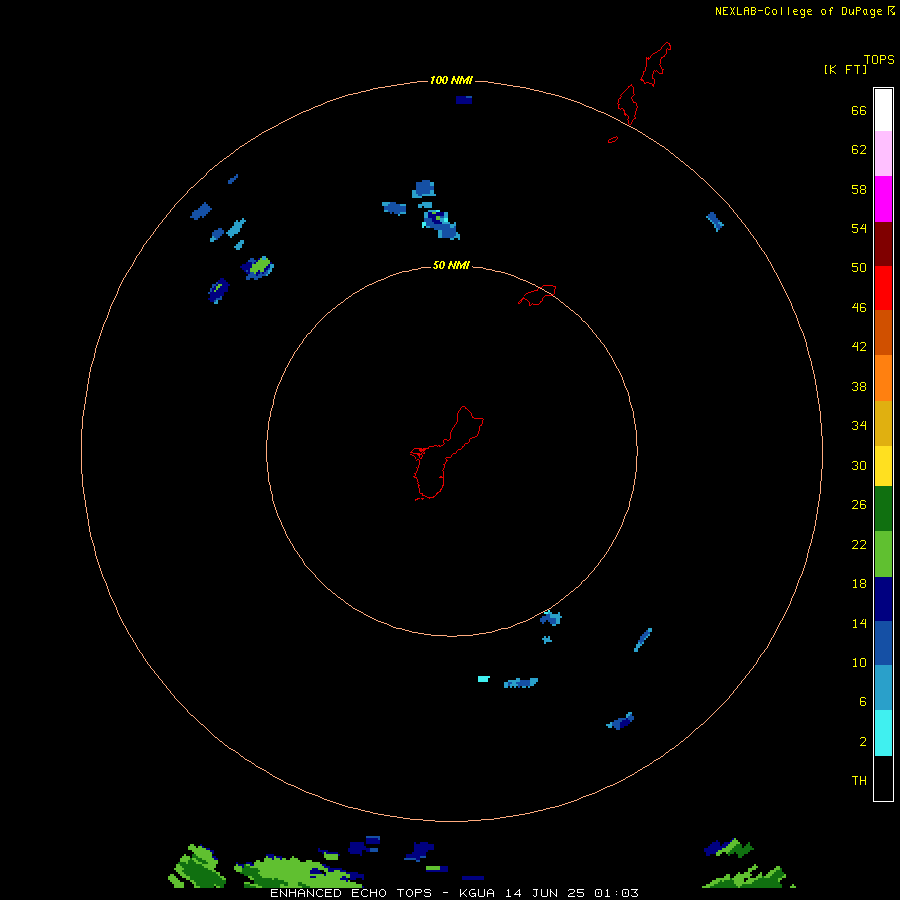Image resolution: width=900 pixels, height=900 pixels.
Task: Click the 46 value on the scale
Action: [x=859, y=308]
